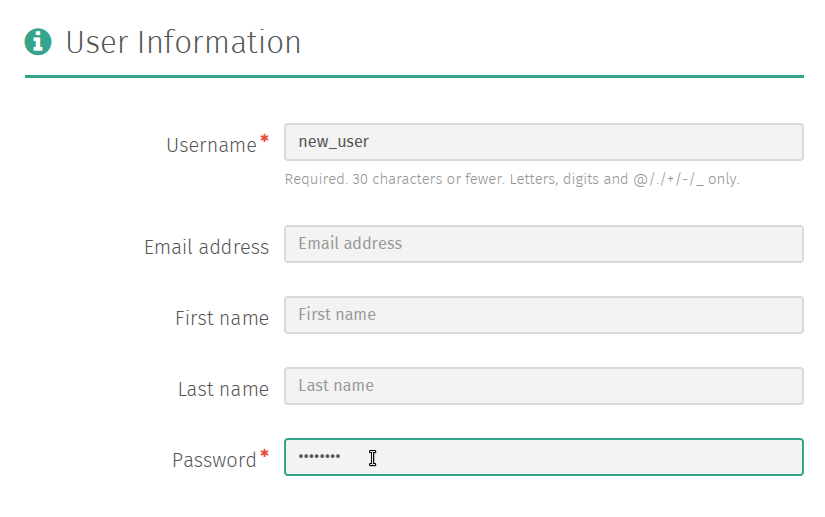Focus the Password input field
The width and height of the screenshot is (825, 517).
tap(544, 457)
